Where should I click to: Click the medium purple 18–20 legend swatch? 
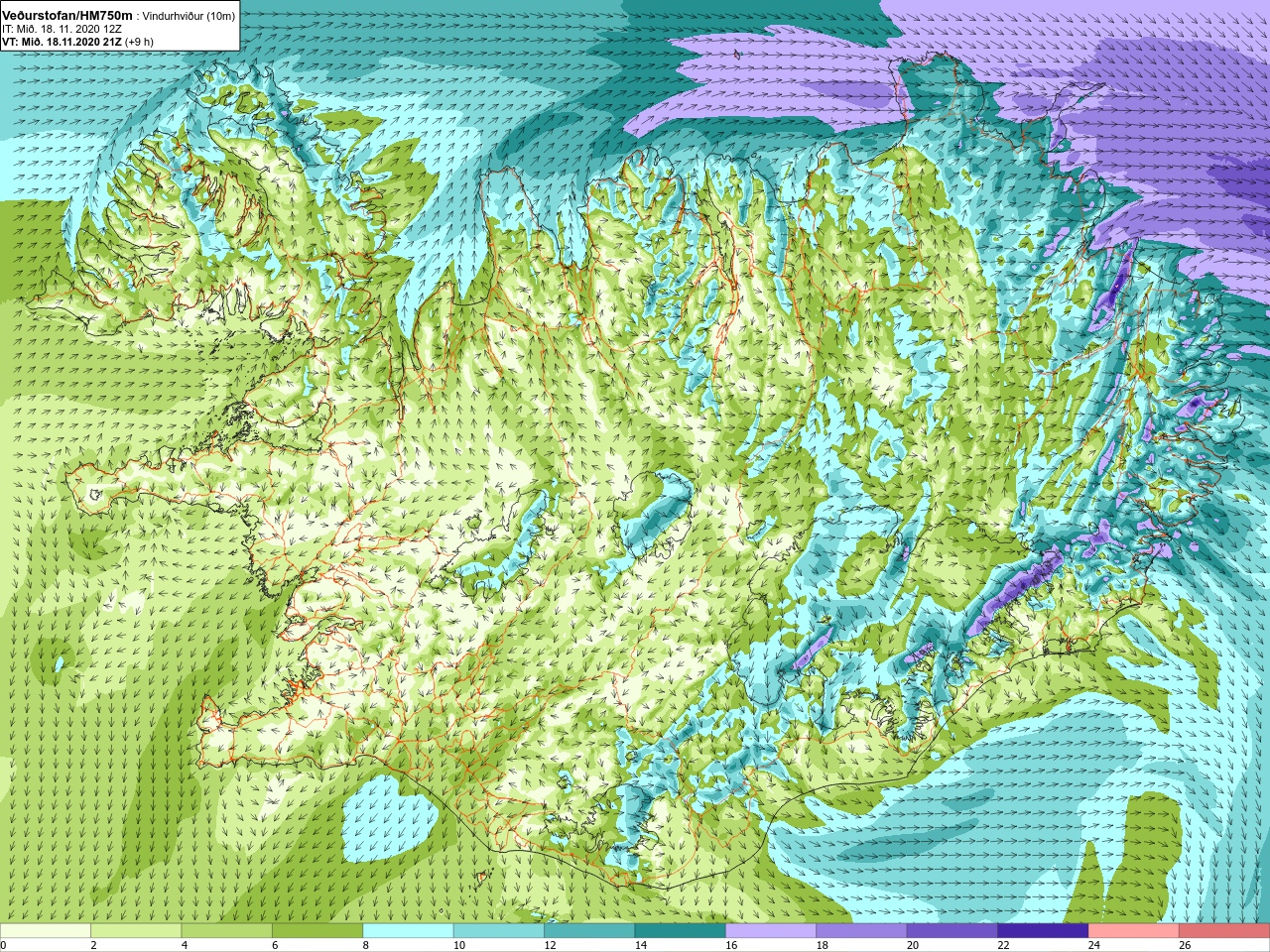point(862,931)
